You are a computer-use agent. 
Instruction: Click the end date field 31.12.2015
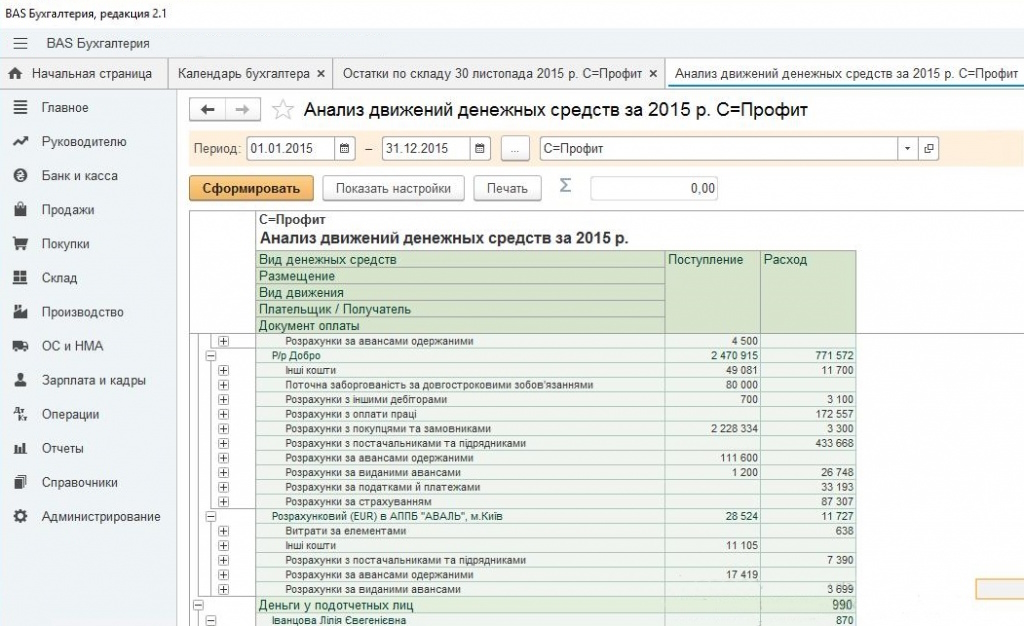pos(426,149)
